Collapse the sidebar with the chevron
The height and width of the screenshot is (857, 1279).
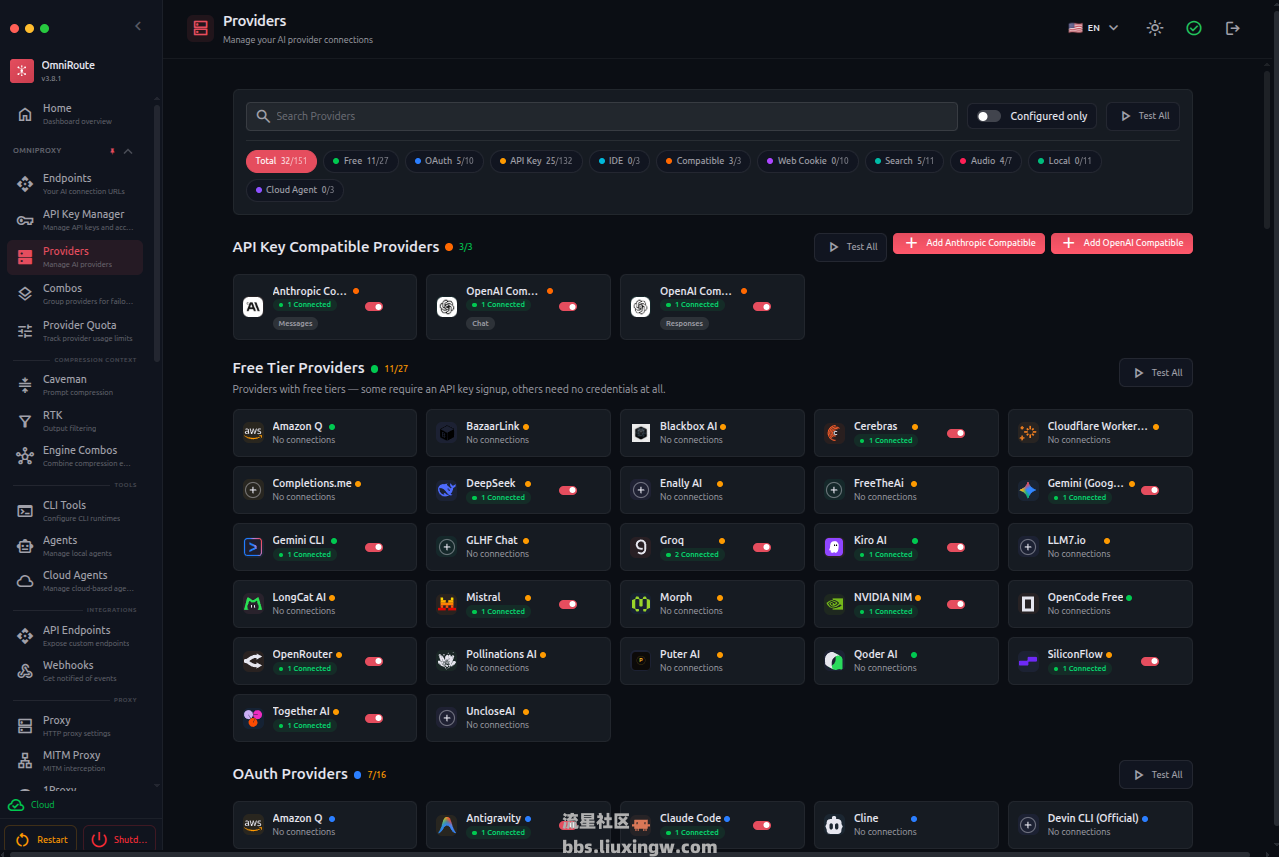(x=138, y=26)
